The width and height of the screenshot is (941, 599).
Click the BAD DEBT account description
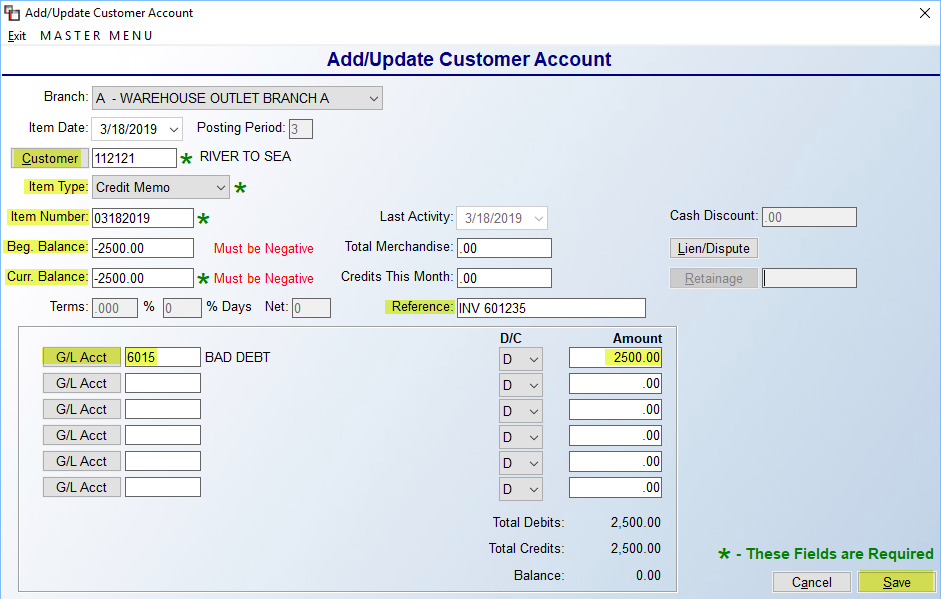point(238,358)
